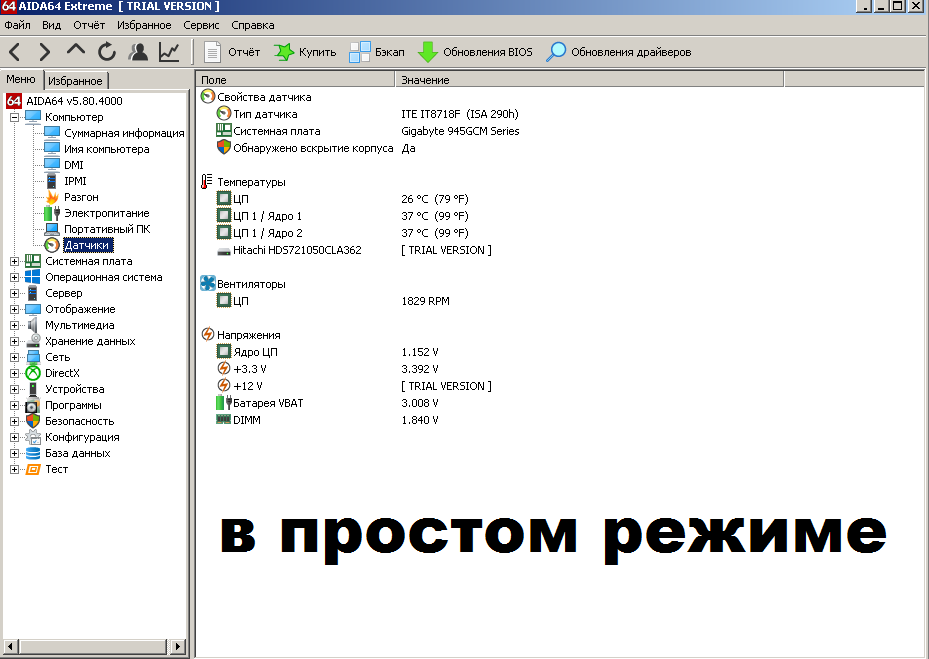Open the Файл menu

(17, 25)
